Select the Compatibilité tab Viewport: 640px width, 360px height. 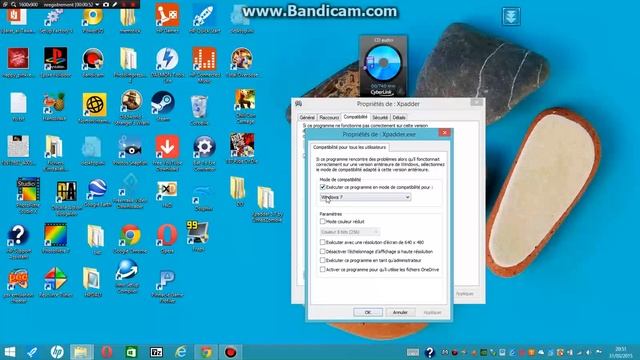click(355, 117)
